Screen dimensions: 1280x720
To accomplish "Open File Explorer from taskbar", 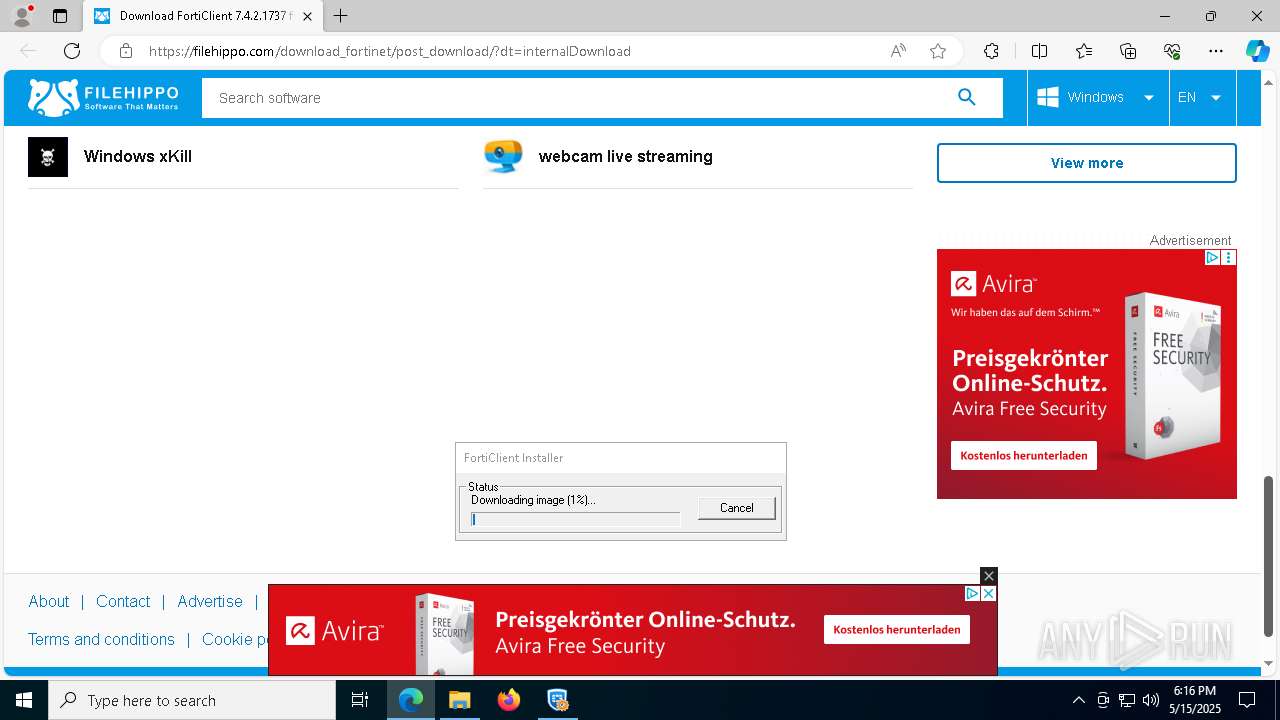I will pos(459,700).
